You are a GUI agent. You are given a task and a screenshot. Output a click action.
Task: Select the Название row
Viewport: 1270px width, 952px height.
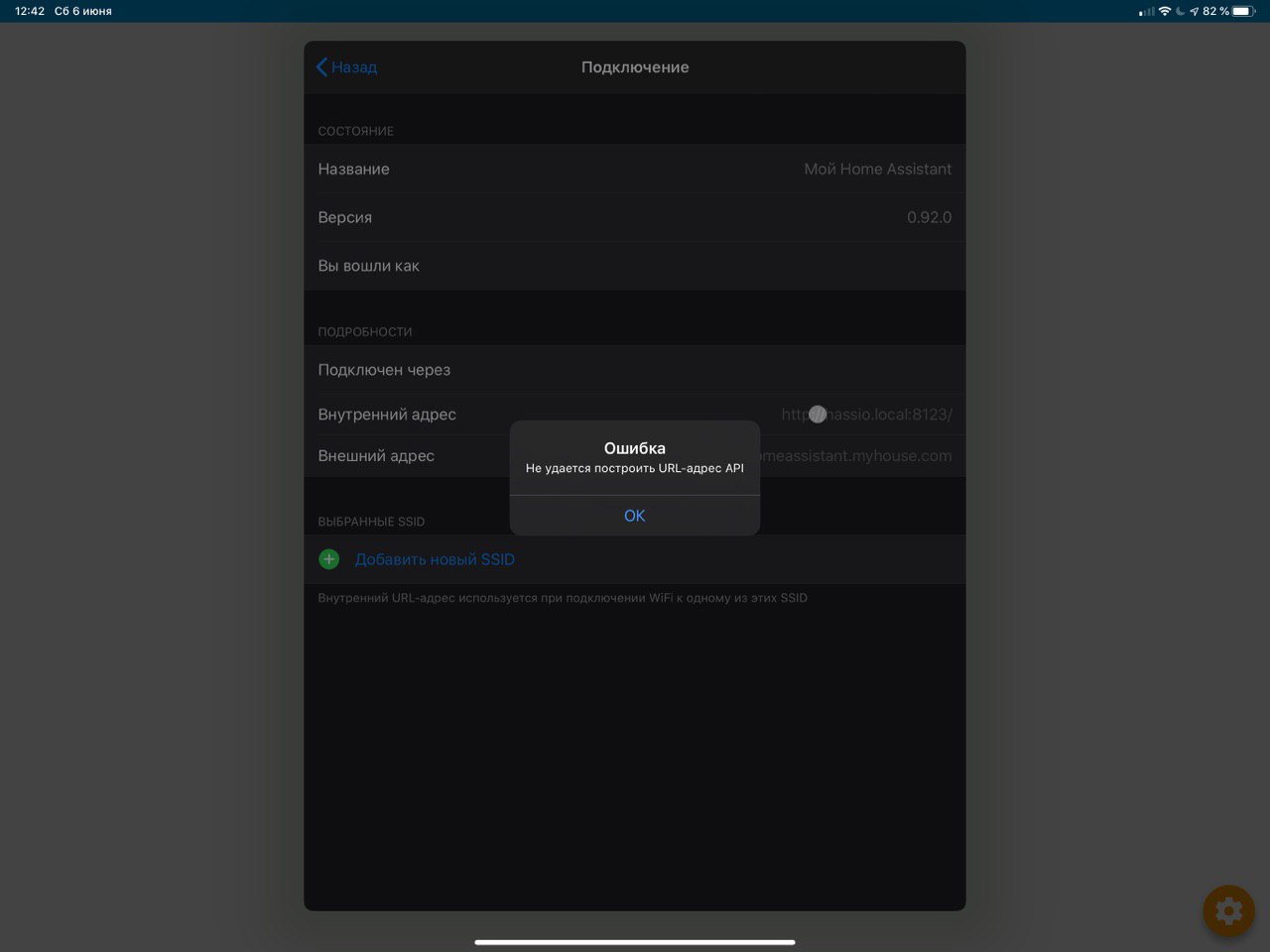coord(635,169)
